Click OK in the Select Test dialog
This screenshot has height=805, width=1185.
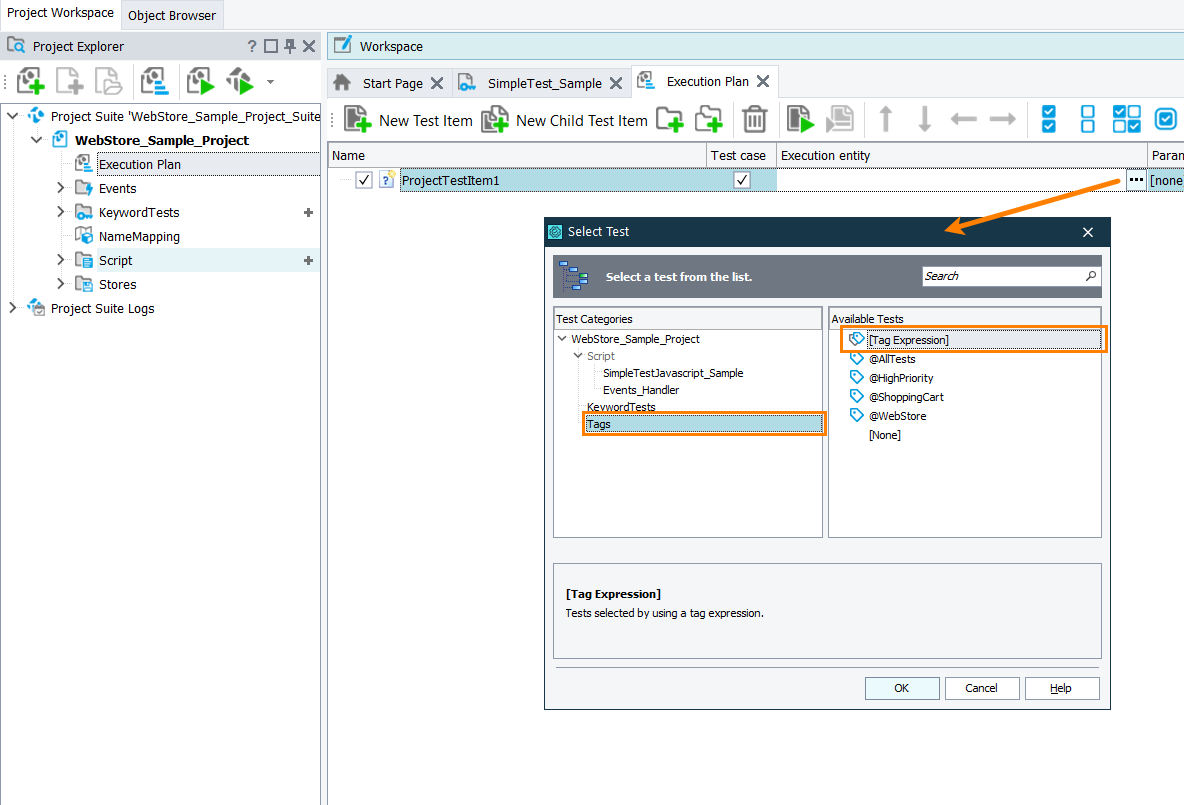(x=901, y=688)
